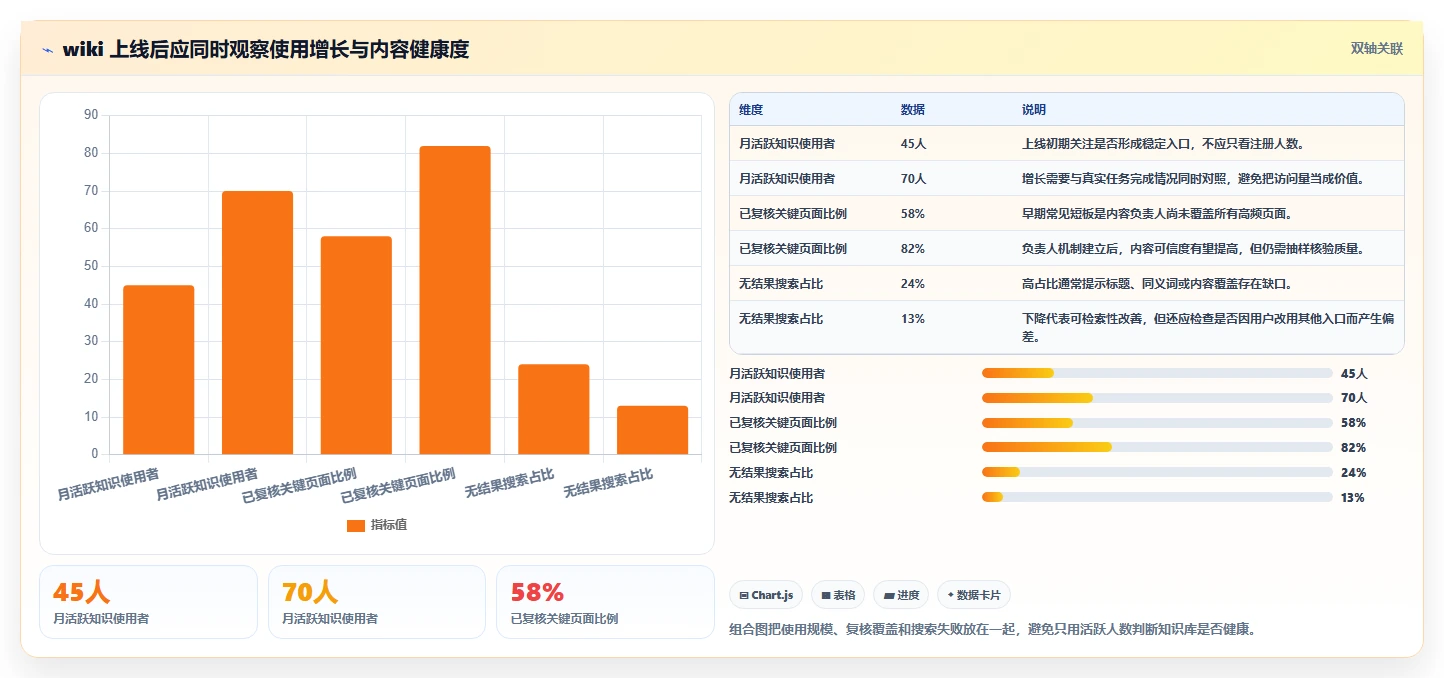The image size is (1444, 678).
Task: Select the 进度 chip
Action: 901,595
